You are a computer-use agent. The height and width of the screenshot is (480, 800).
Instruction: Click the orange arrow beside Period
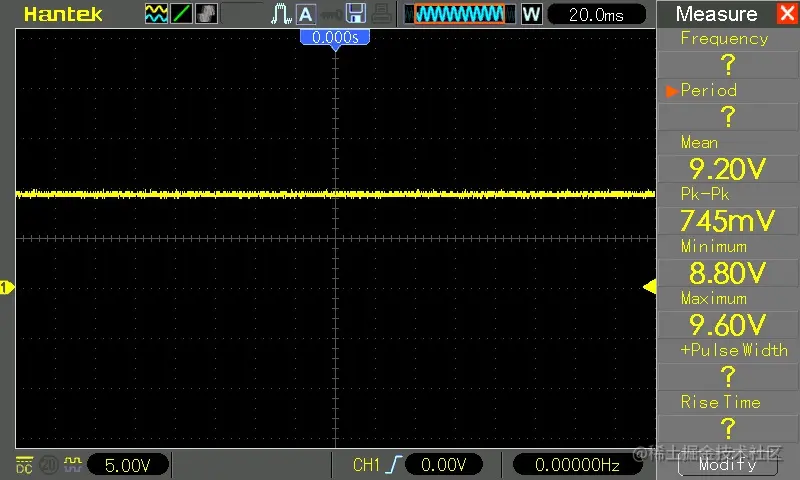(671, 91)
